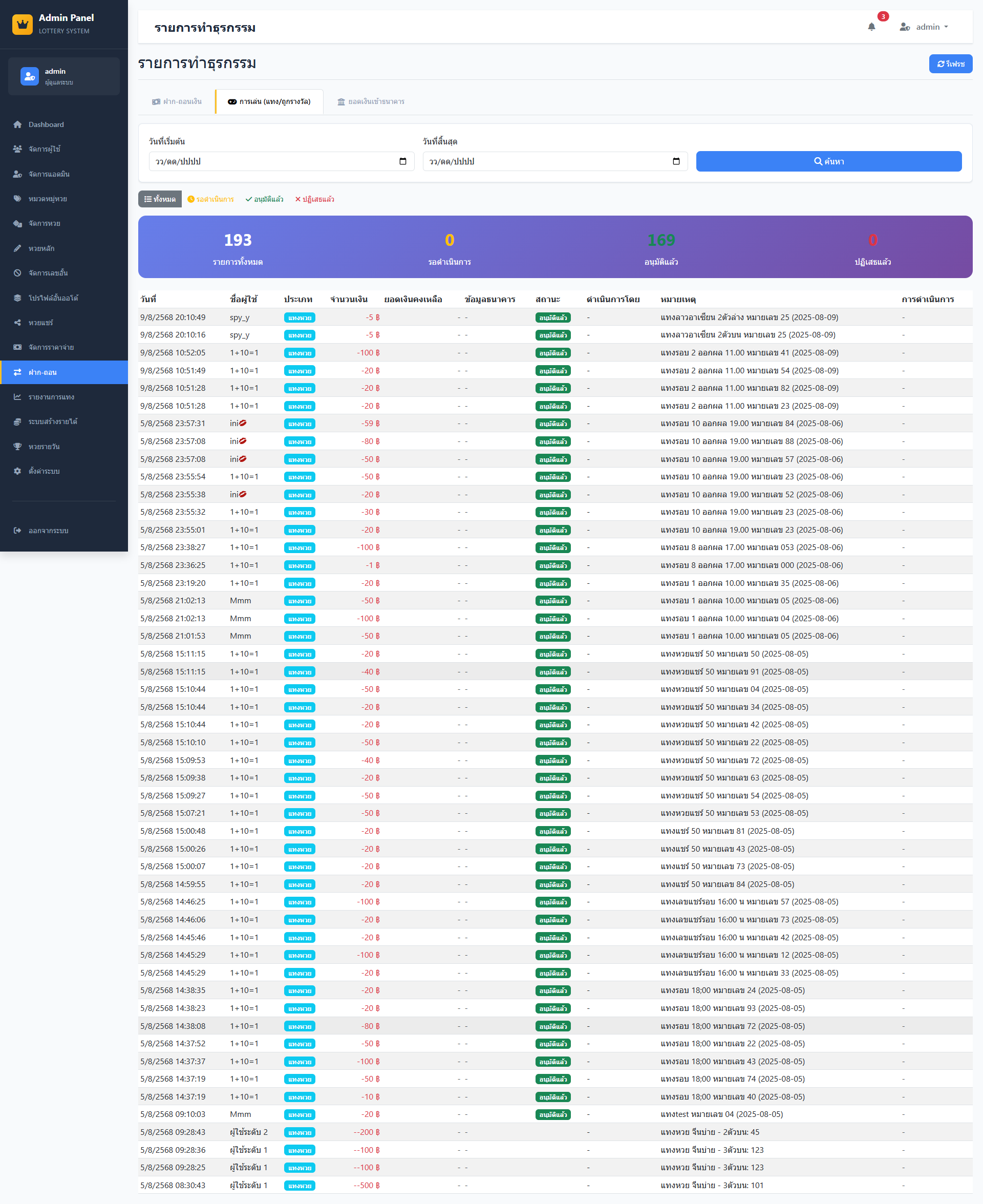Click the 193 รายการทั้งหมด stat
Image resolution: width=983 pixels, height=1204 pixels.
click(238, 248)
